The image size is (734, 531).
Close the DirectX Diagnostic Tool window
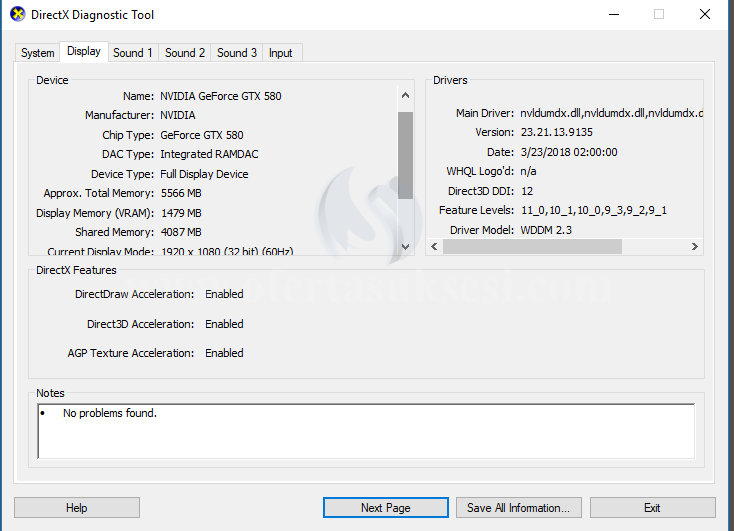705,15
